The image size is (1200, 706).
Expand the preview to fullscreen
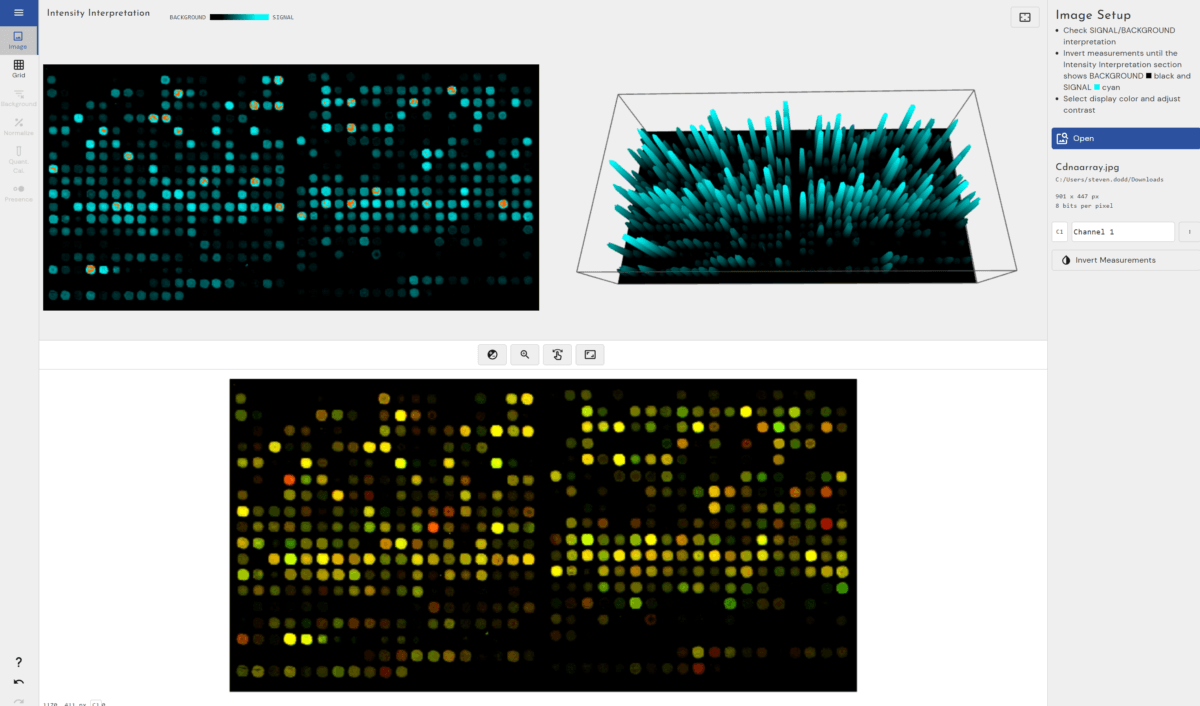click(1025, 17)
